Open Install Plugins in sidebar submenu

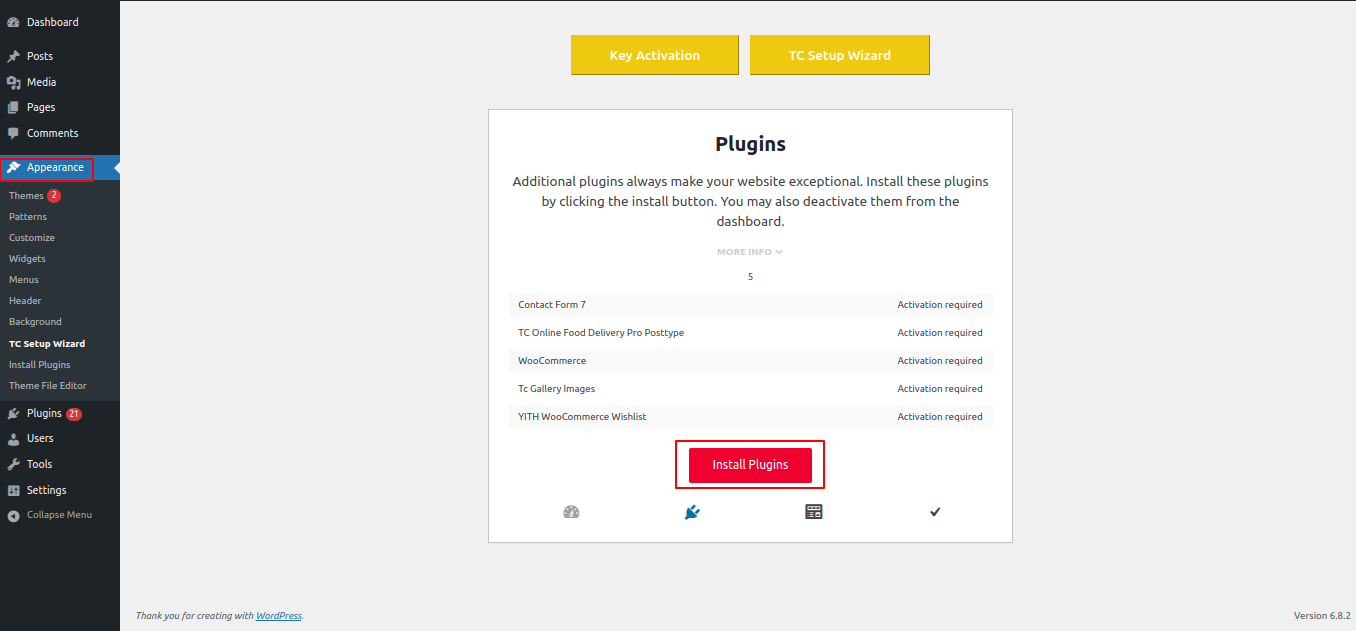pos(40,365)
